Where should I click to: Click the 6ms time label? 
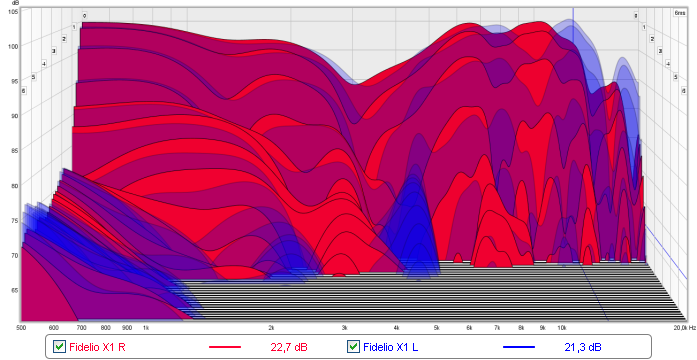point(680,13)
